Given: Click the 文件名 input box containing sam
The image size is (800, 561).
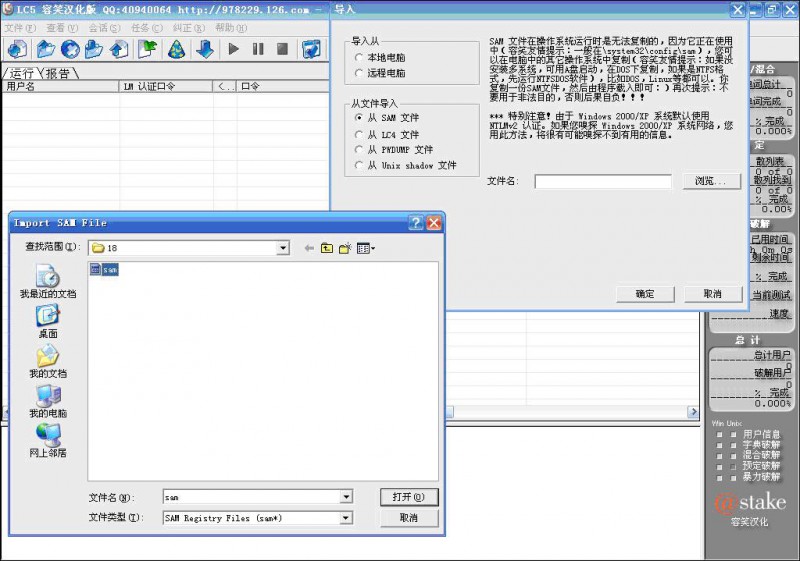Looking at the screenshot, I should point(252,497).
